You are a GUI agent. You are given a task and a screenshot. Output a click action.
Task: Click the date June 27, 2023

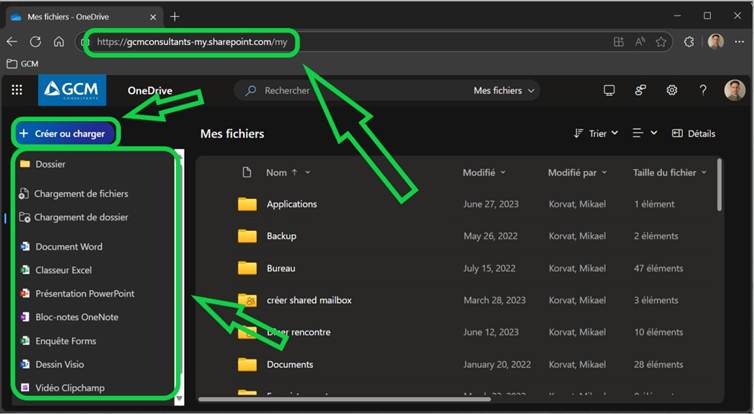(491, 204)
